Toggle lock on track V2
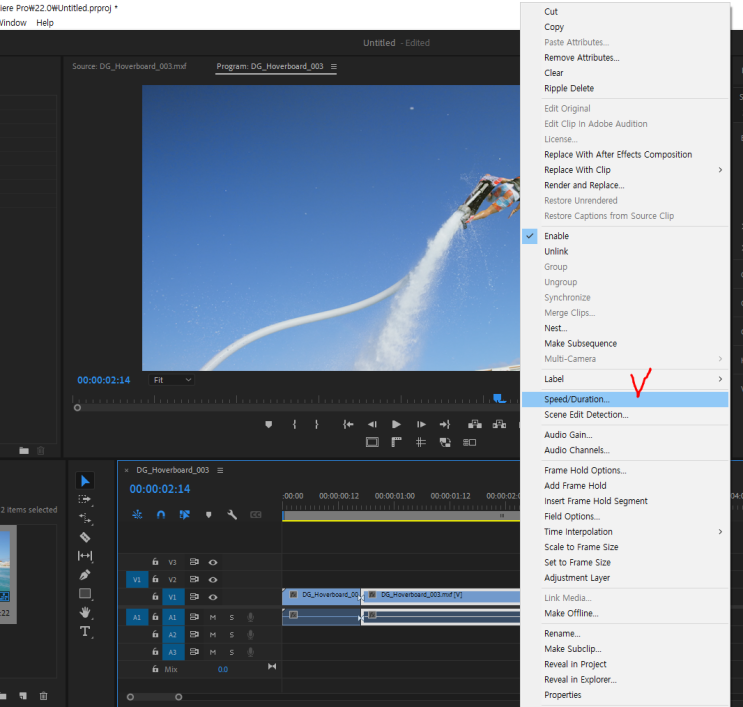The image size is (743, 707). point(155,579)
